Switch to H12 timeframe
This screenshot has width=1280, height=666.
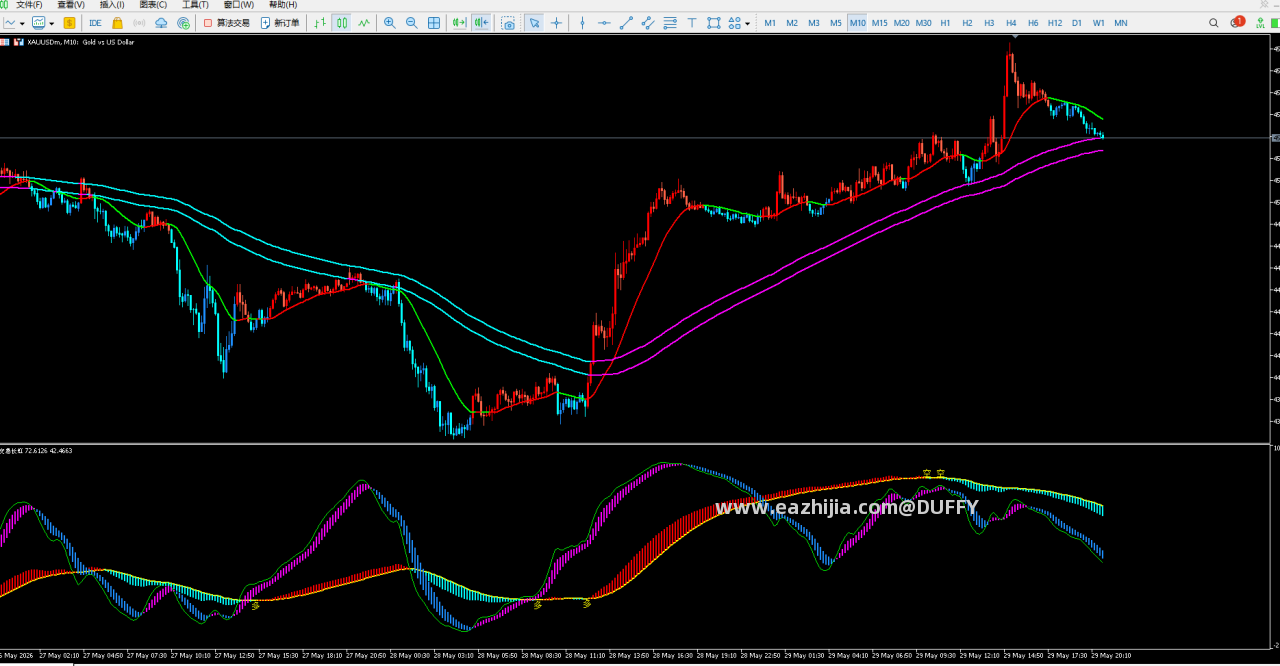click(1055, 23)
